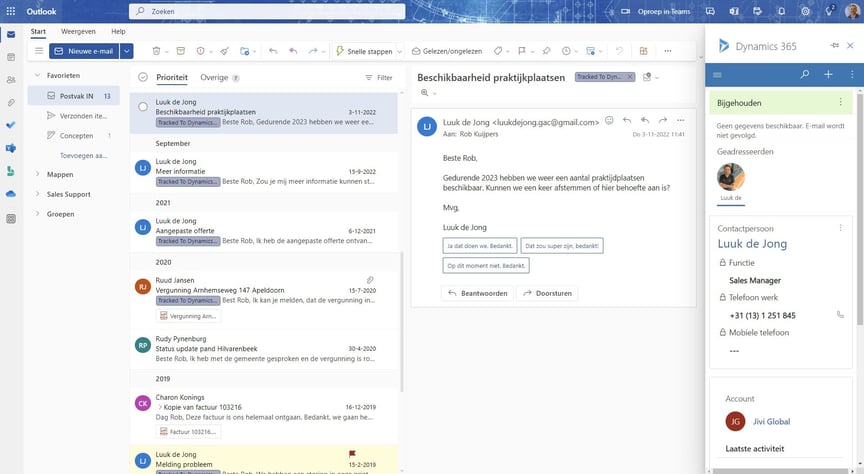
Task: Open notifications bell in the header
Action: pos(781,11)
